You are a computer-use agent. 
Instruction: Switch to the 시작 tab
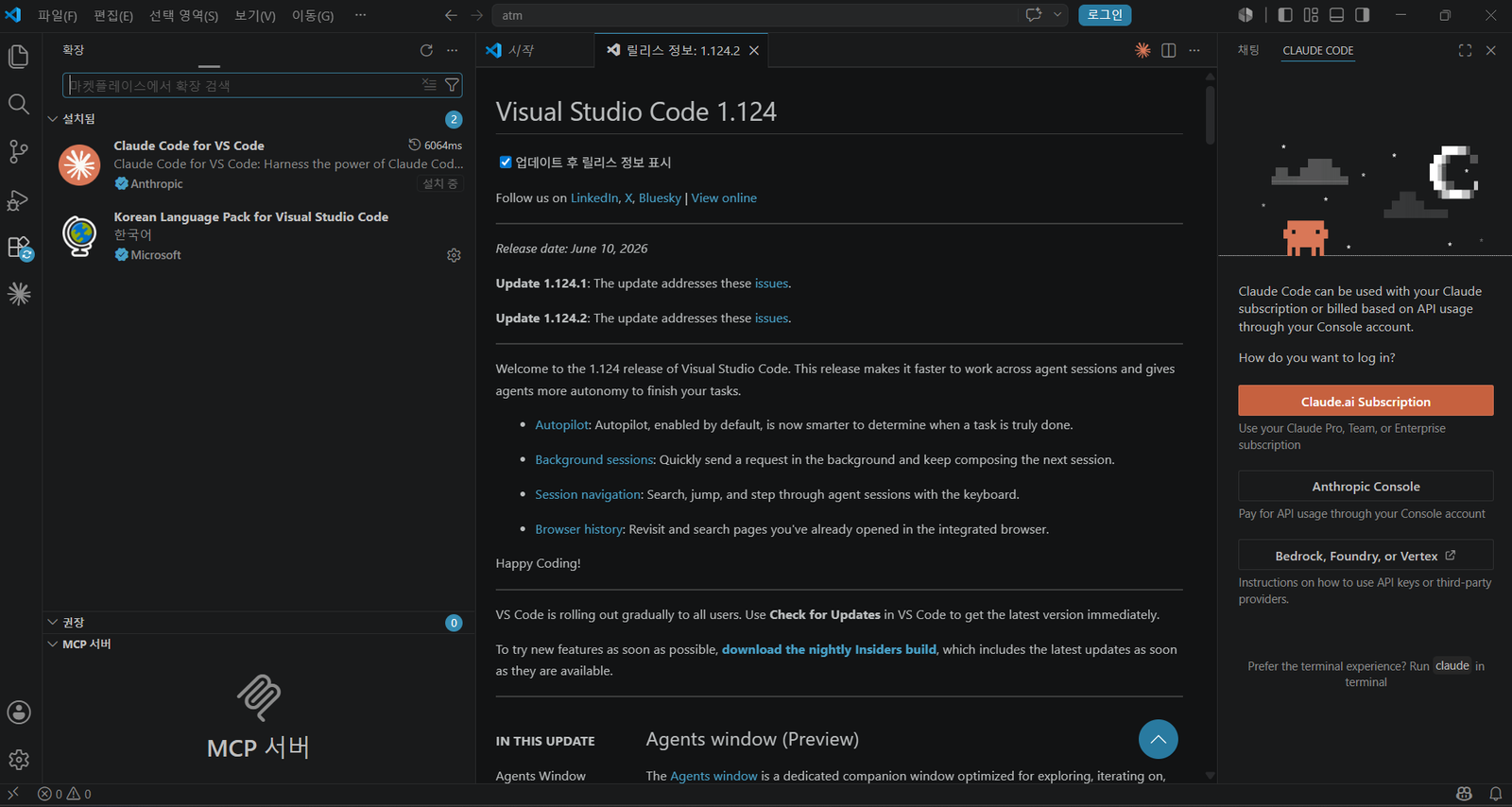point(521,50)
